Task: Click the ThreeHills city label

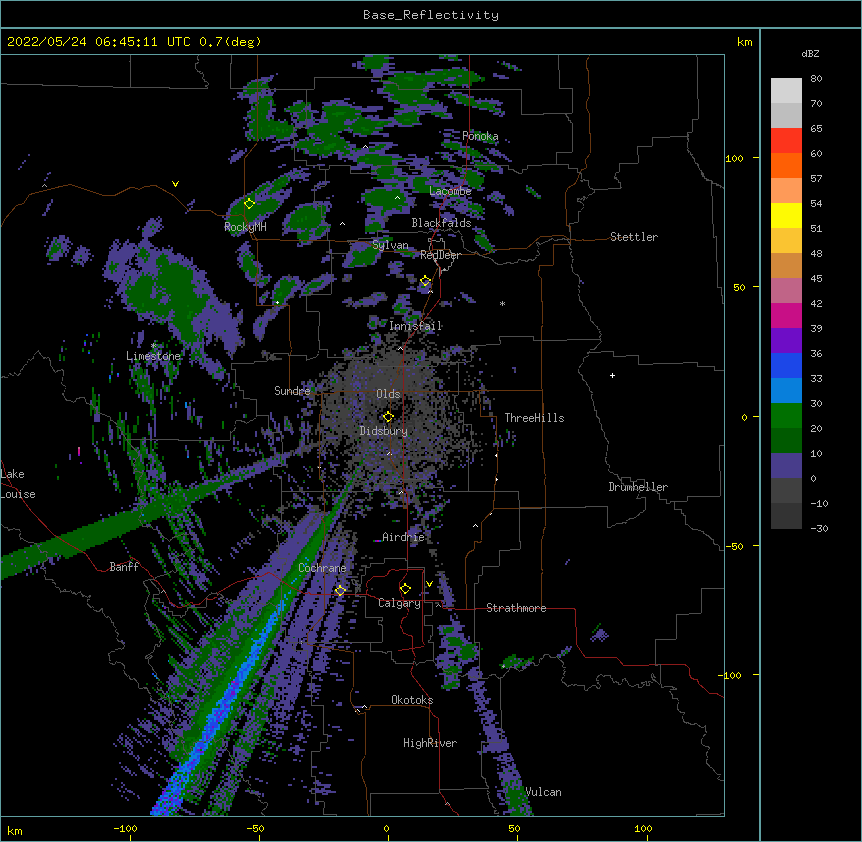Action: 534,418
